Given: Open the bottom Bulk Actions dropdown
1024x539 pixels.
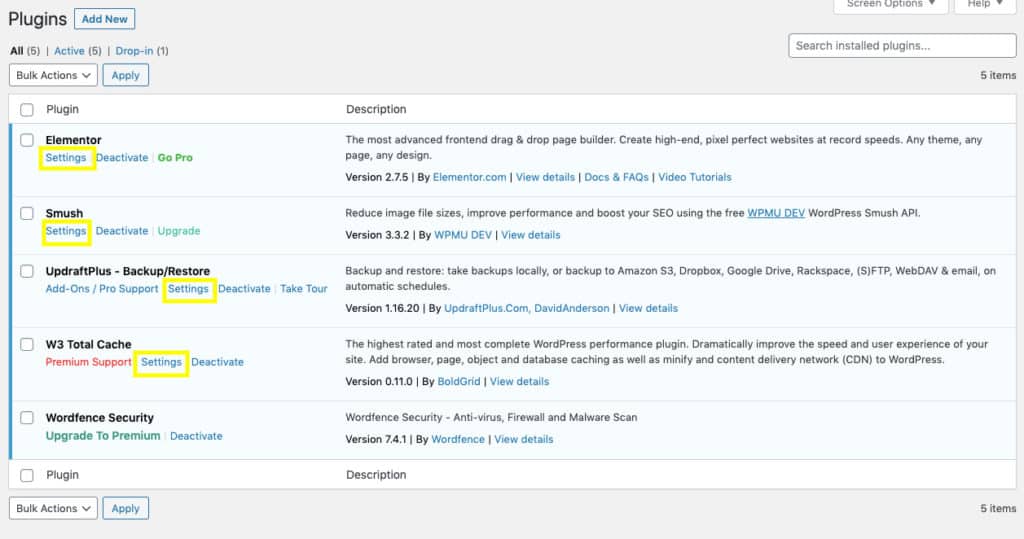Looking at the screenshot, I should click(54, 508).
